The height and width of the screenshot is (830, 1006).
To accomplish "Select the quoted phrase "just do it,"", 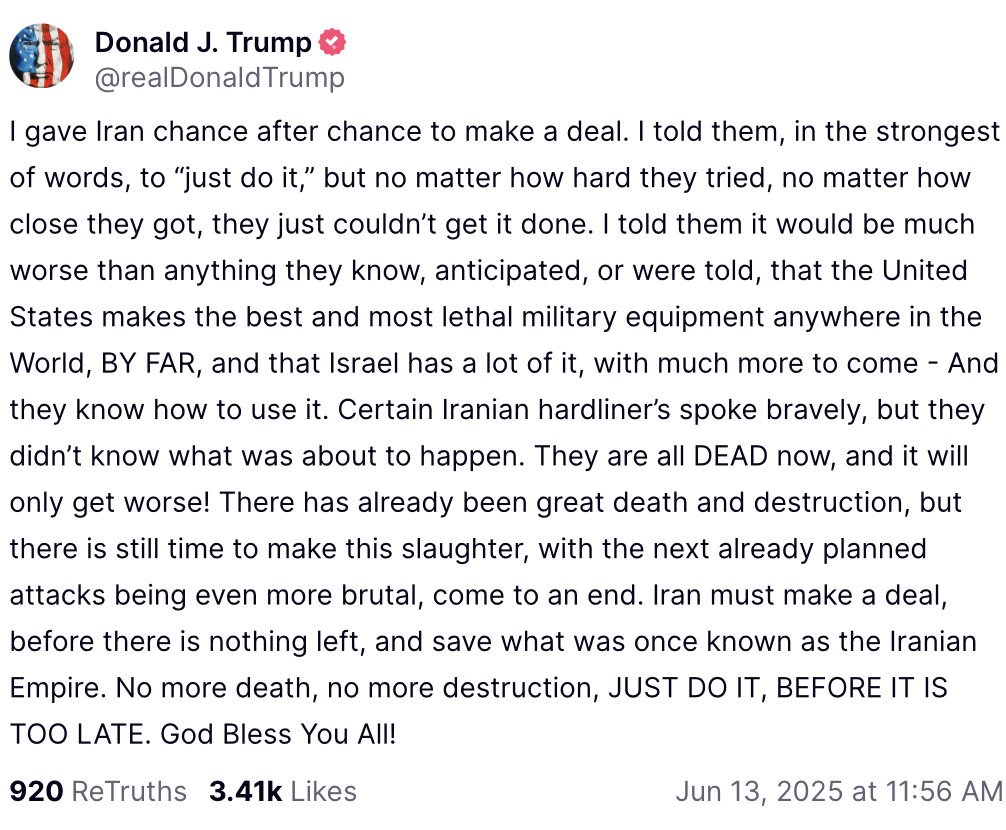I will click(243, 178).
